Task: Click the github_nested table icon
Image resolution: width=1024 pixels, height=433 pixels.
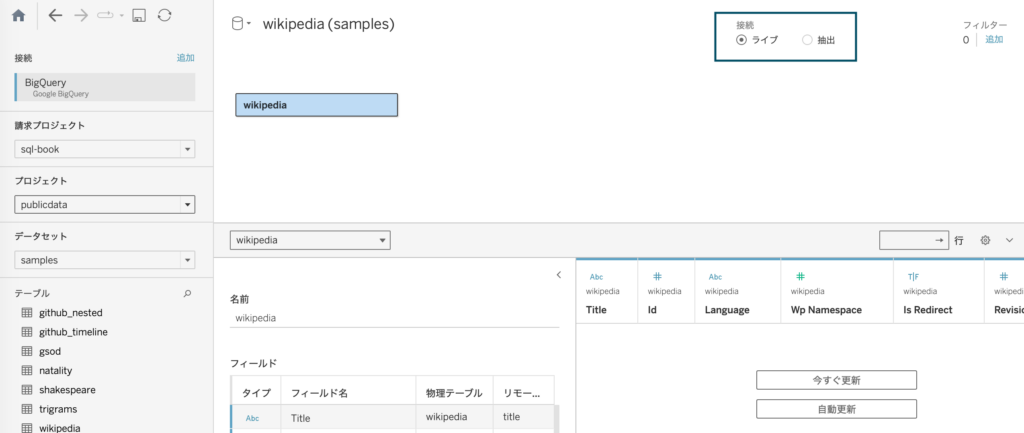Action: point(27,313)
